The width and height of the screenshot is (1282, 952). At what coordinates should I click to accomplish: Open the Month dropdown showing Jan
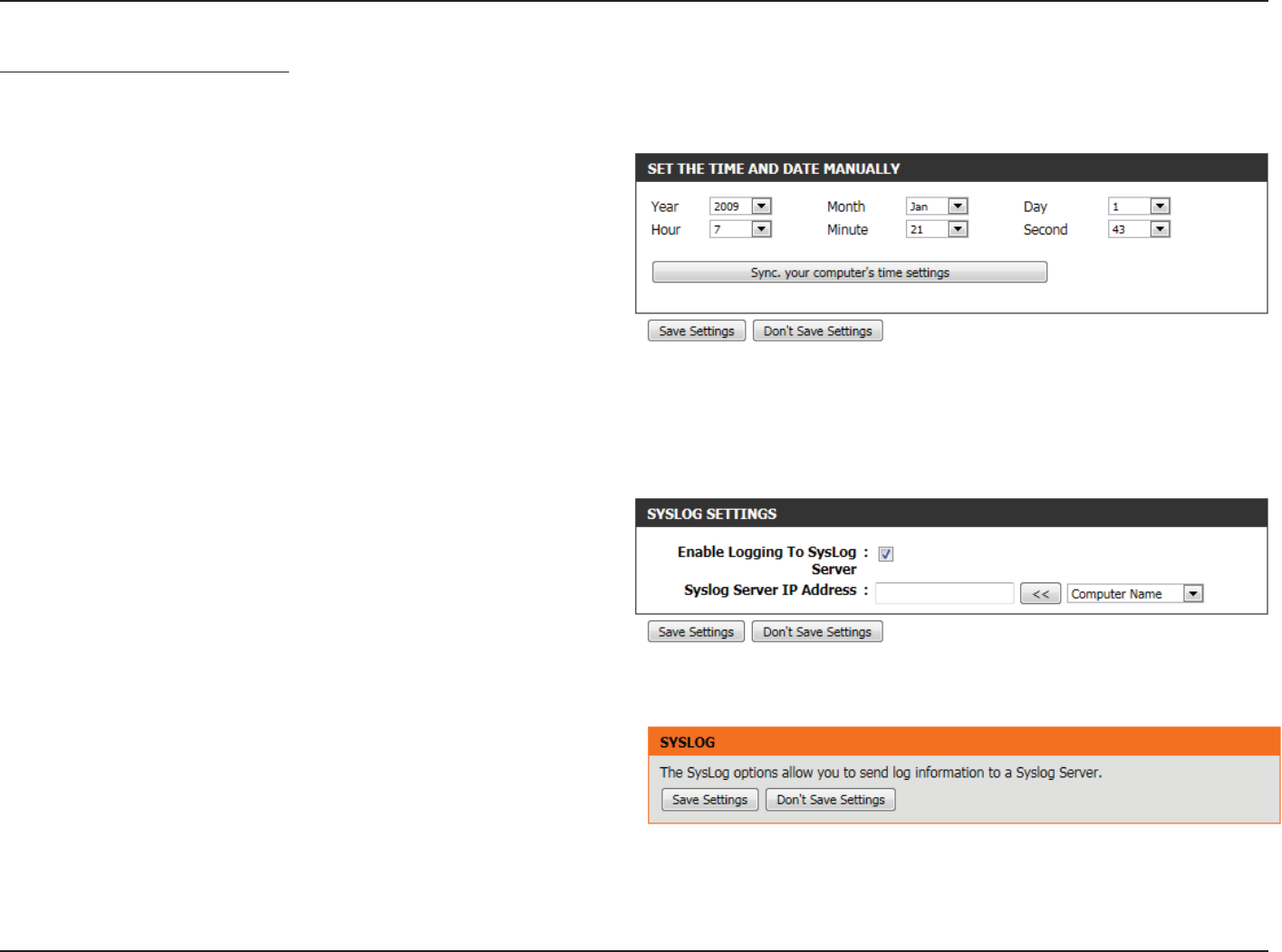937,207
